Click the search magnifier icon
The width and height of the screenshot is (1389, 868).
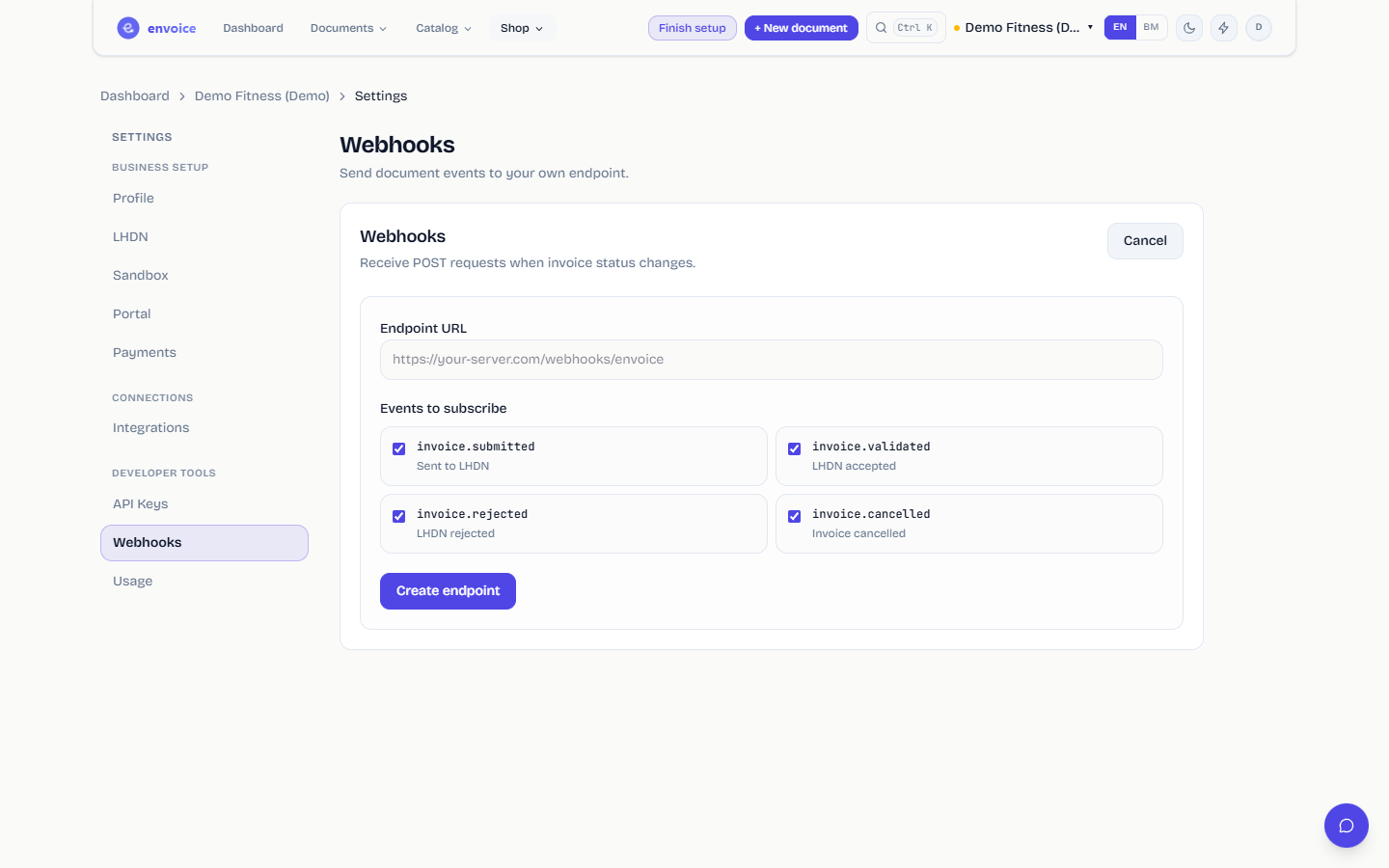point(881,28)
